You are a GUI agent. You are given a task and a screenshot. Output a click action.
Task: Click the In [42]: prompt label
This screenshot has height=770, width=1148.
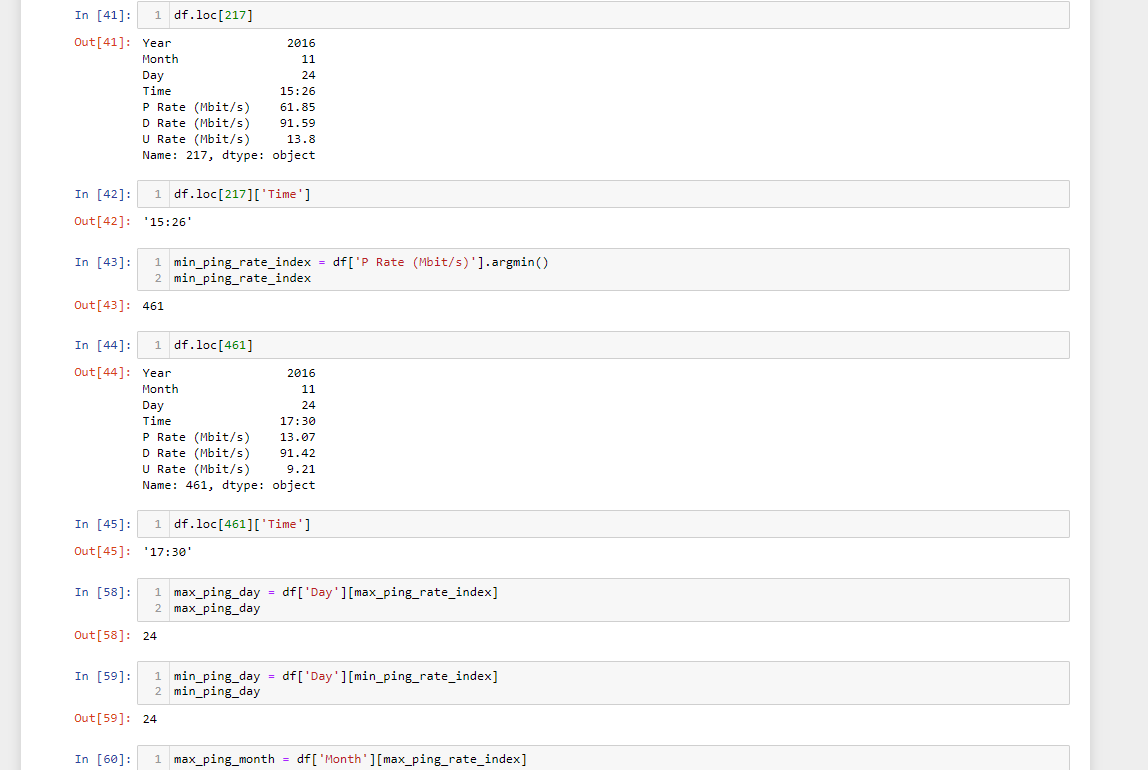[x=102, y=194]
